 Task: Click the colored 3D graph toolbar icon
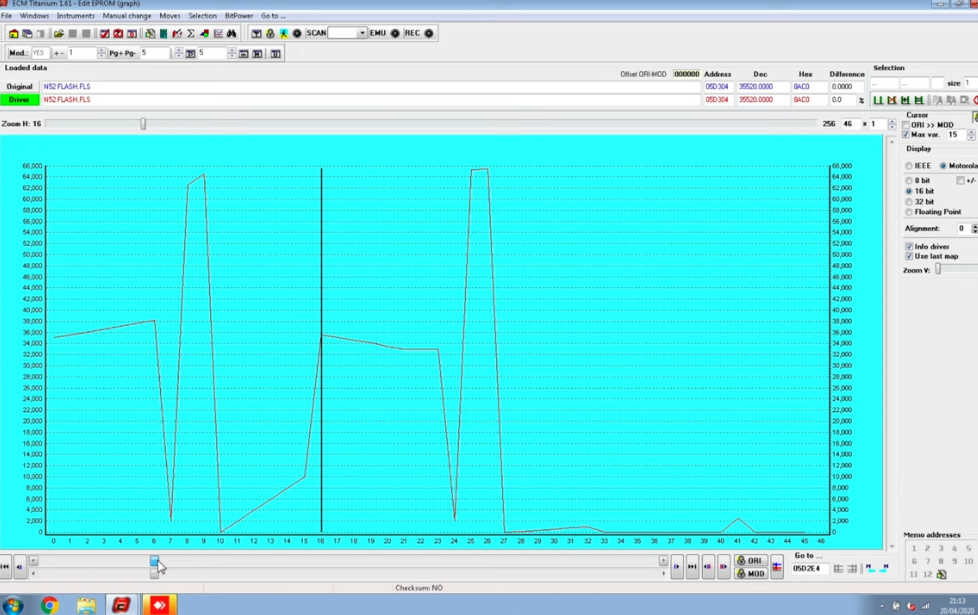tap(205, 34)
